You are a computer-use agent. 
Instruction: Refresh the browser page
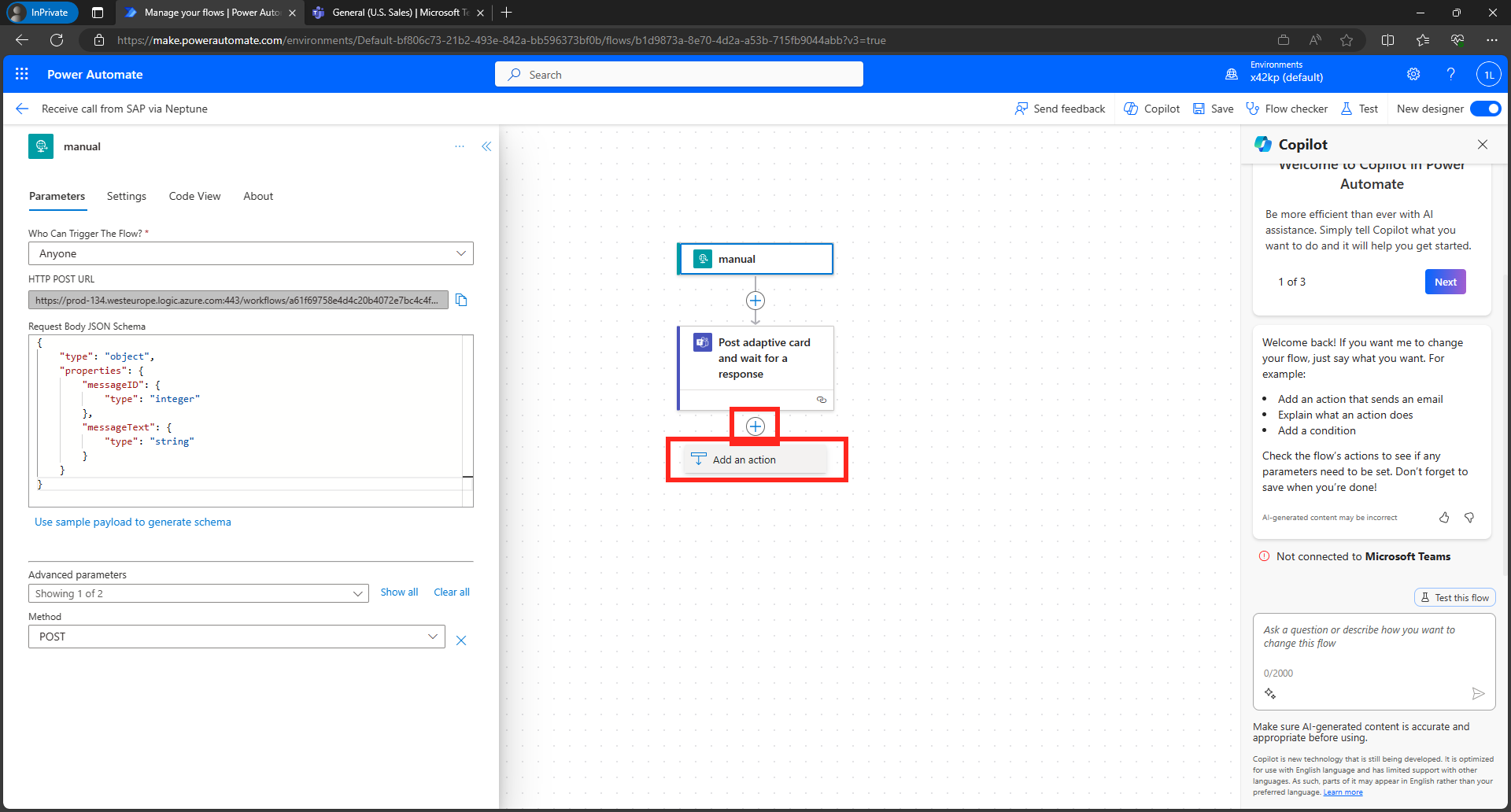pos(57,40)
